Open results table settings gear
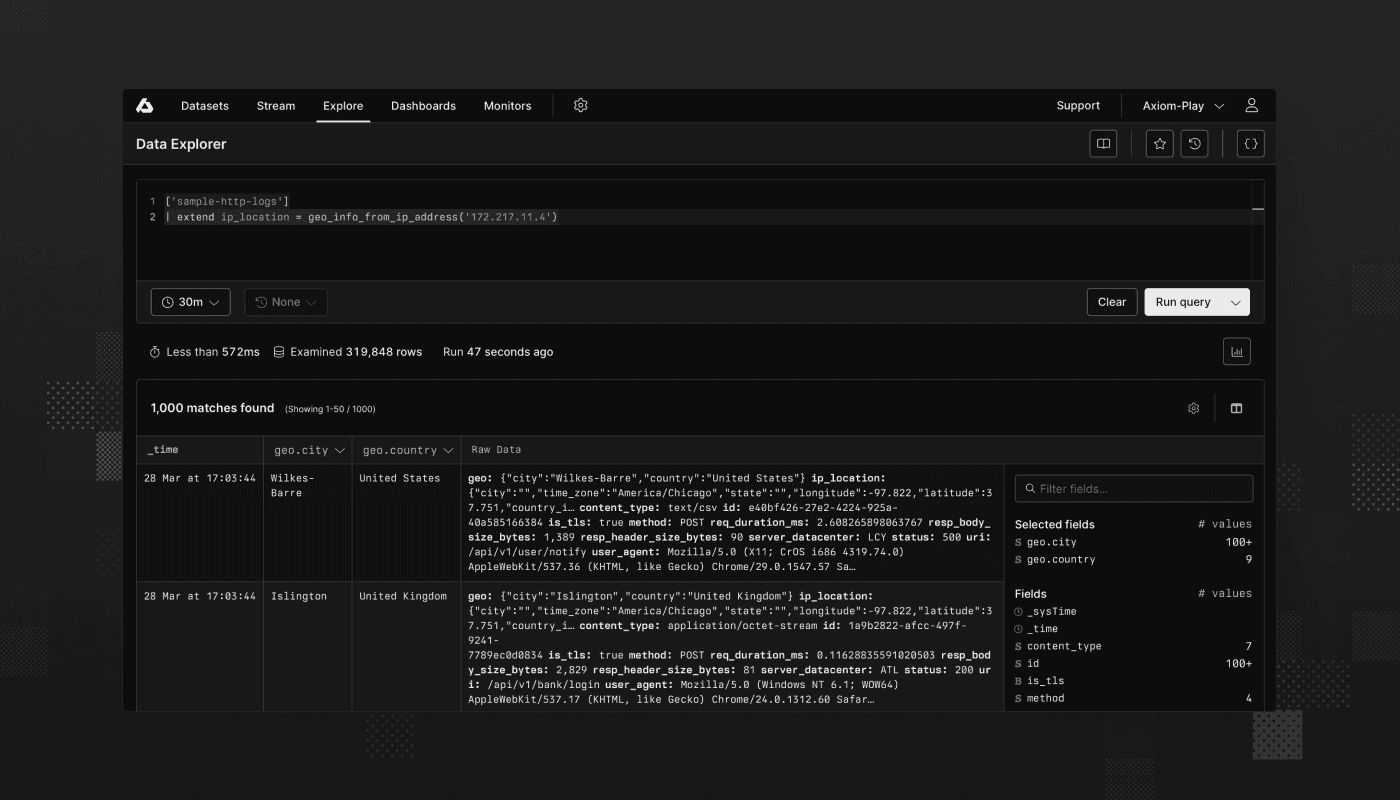This screenshot has height=800, width=1400. tap(1192, 408)
